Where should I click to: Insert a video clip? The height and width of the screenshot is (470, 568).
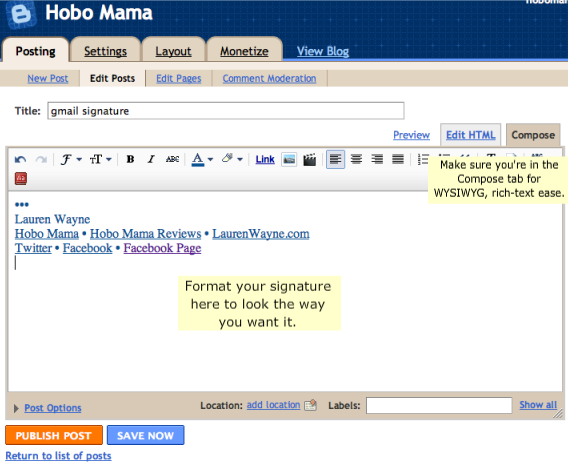pos(309,159)
